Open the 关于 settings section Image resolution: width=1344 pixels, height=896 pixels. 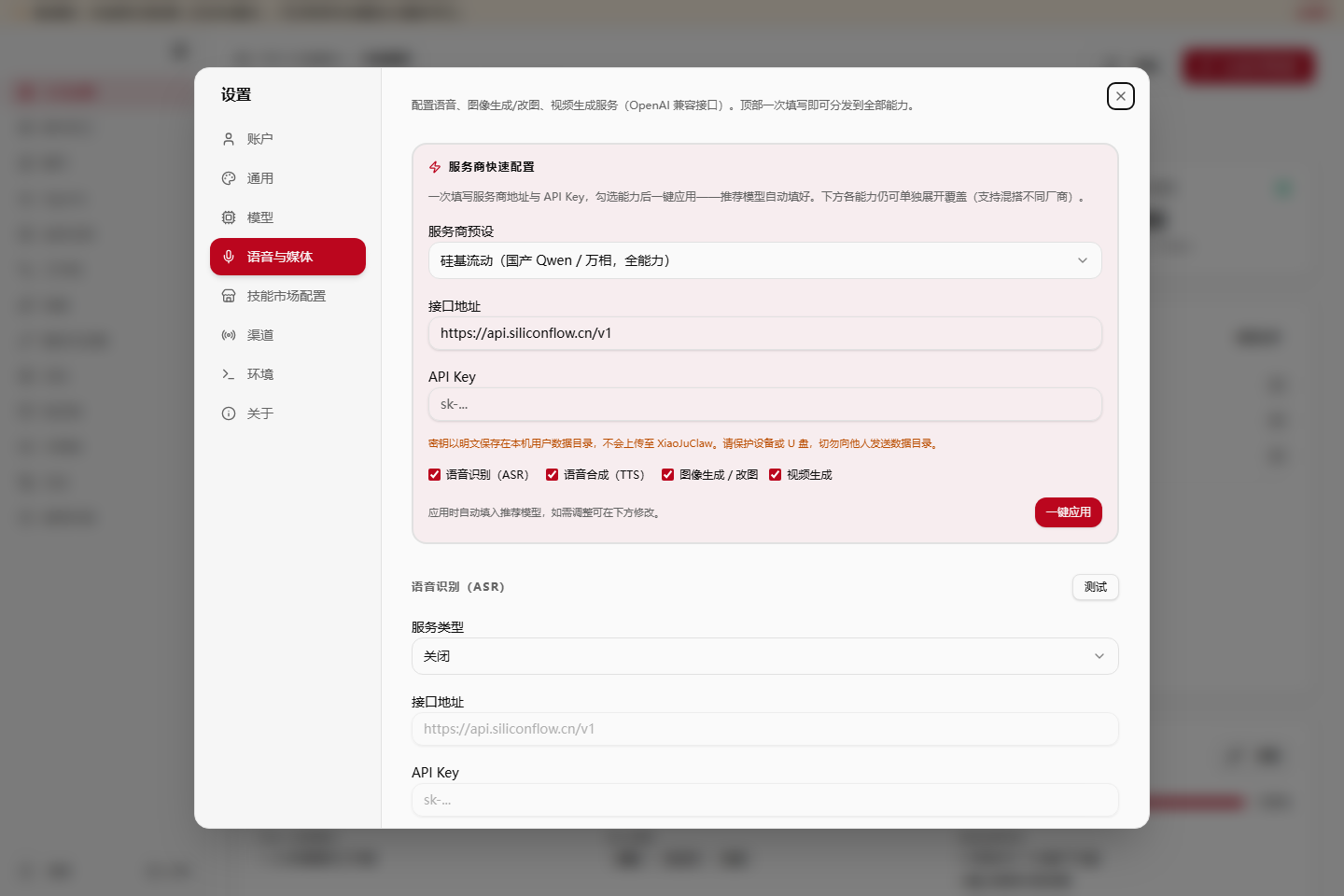pos(287,413)
